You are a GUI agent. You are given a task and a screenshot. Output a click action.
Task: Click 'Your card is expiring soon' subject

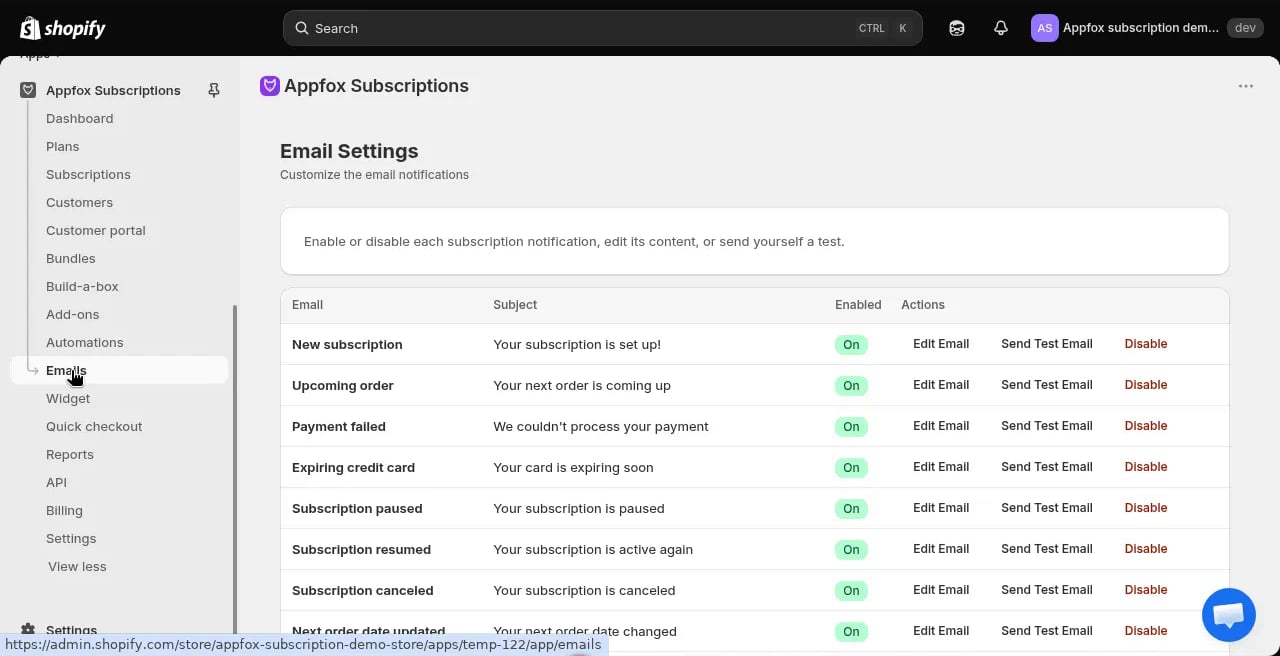tap(573, 467)
